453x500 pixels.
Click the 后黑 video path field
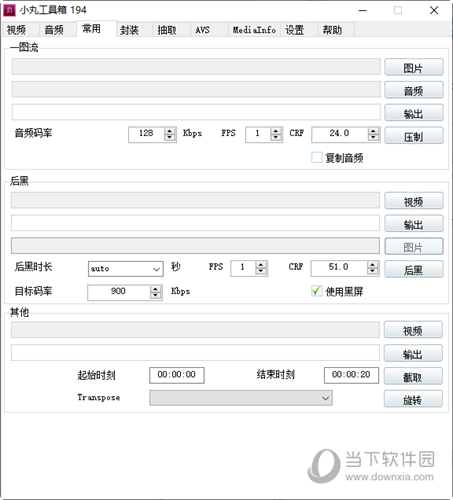coord(195,200)
